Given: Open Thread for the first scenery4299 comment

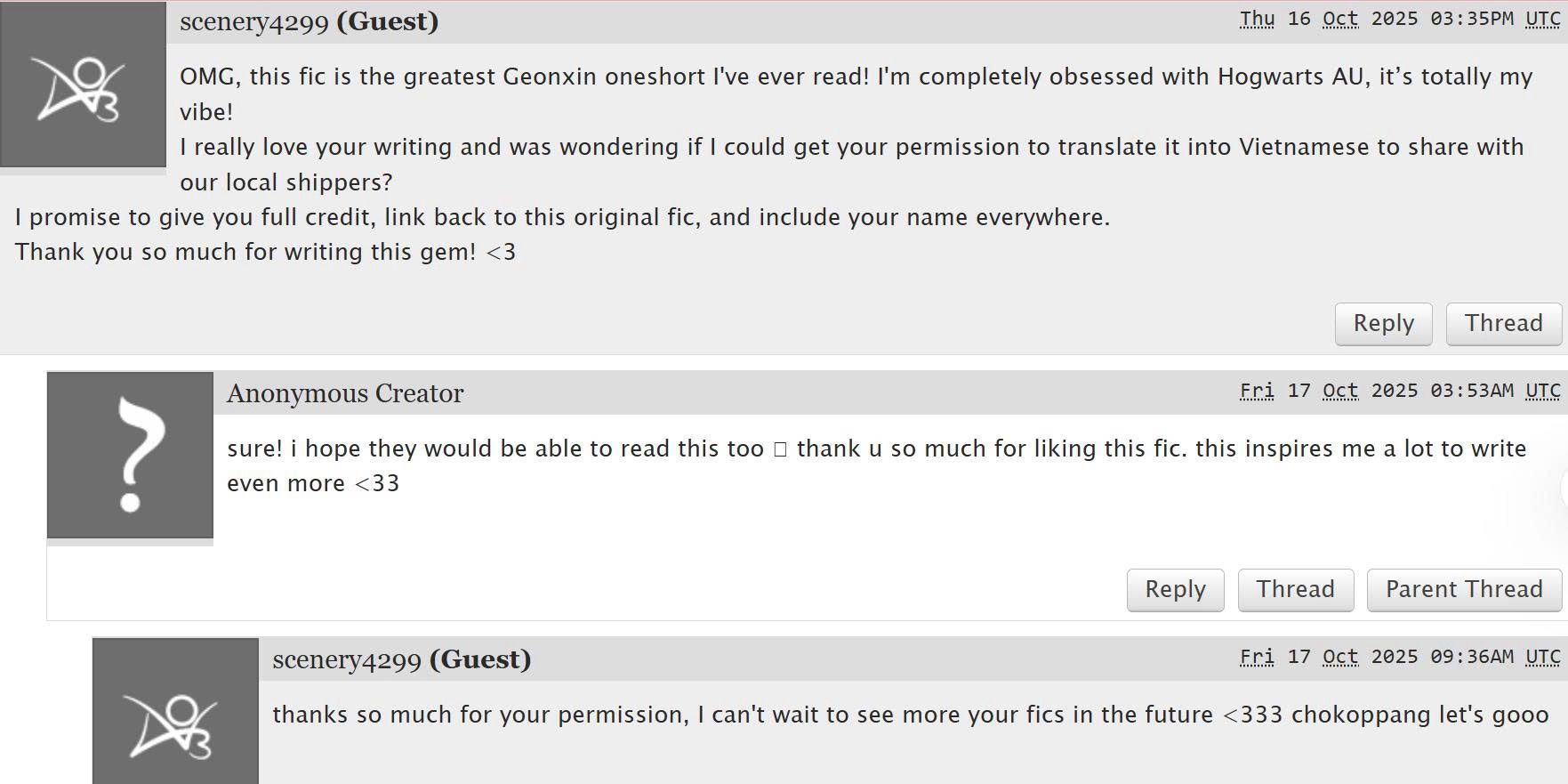Looking at the screenshot, I should (x=1503, y=323).
